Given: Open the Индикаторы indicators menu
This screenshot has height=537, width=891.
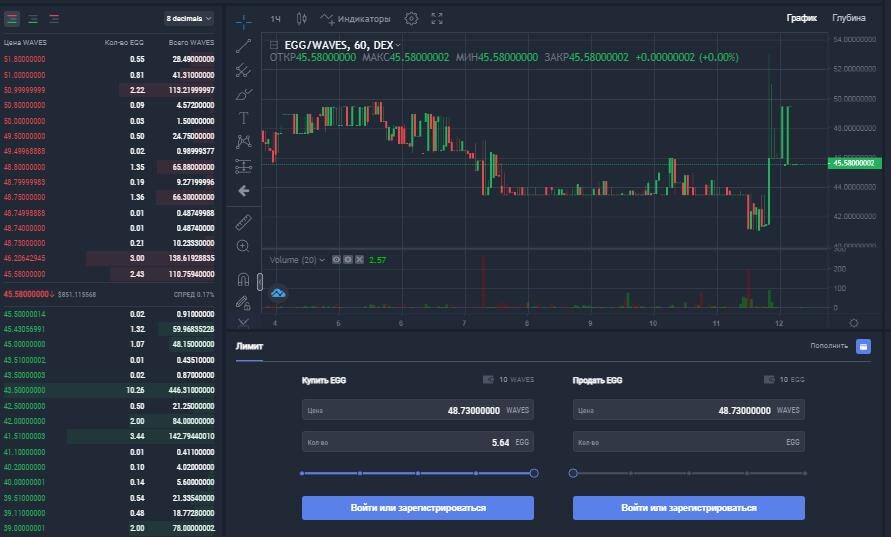Looking at the screenshot, I should click(x=356, y=19).
